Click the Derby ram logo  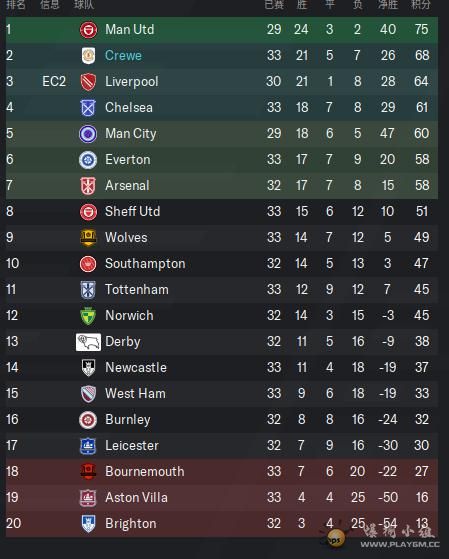pos(88,342)
